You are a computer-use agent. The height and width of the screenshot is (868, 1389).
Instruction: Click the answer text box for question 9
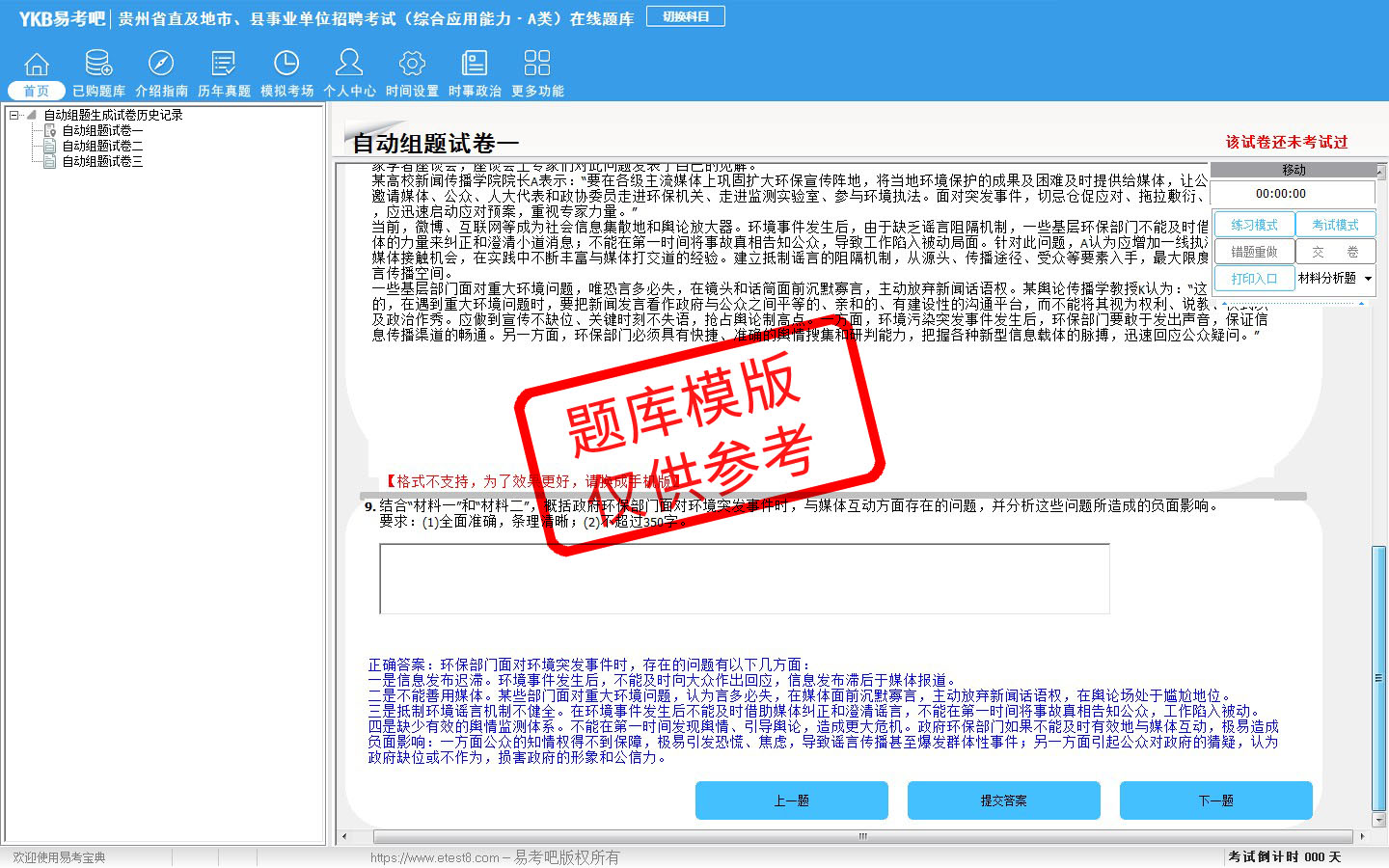pyautogui.click(x=744, y=579)
